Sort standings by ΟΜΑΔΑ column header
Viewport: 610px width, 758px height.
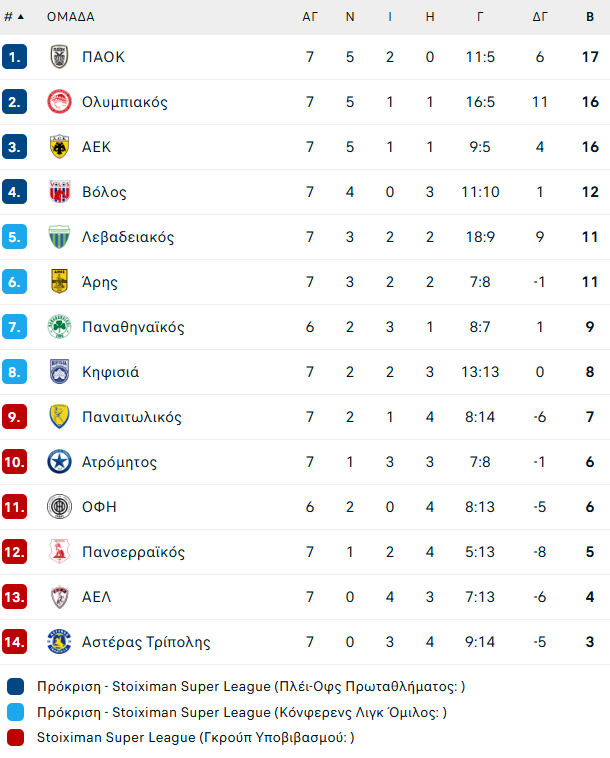tap(70, 17)
